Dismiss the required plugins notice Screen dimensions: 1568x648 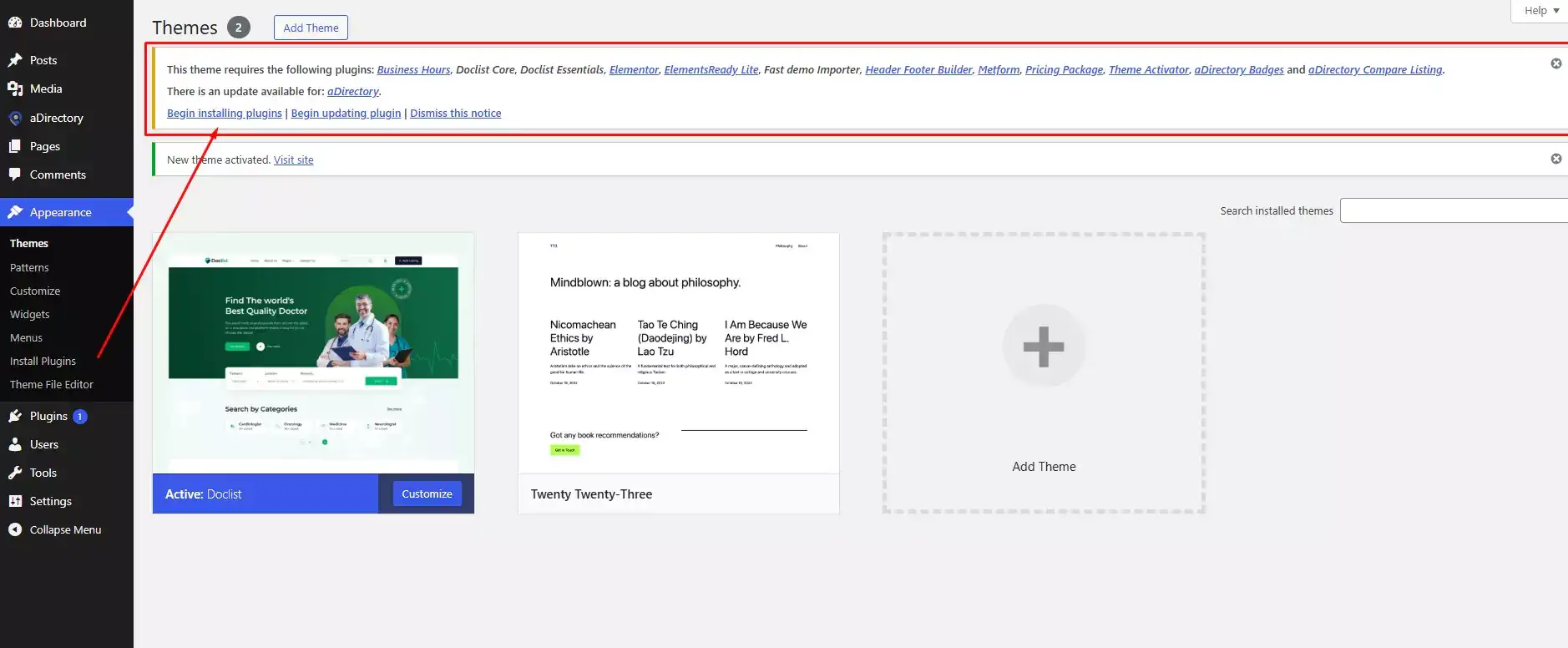click(1556, 63)
